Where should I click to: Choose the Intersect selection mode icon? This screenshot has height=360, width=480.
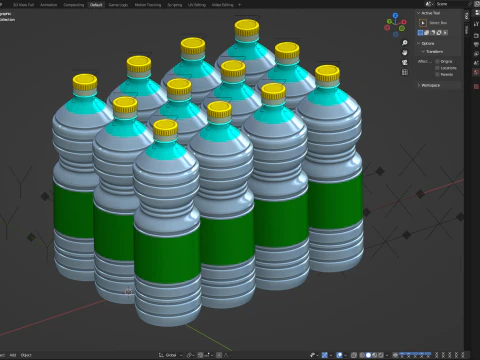445,33
